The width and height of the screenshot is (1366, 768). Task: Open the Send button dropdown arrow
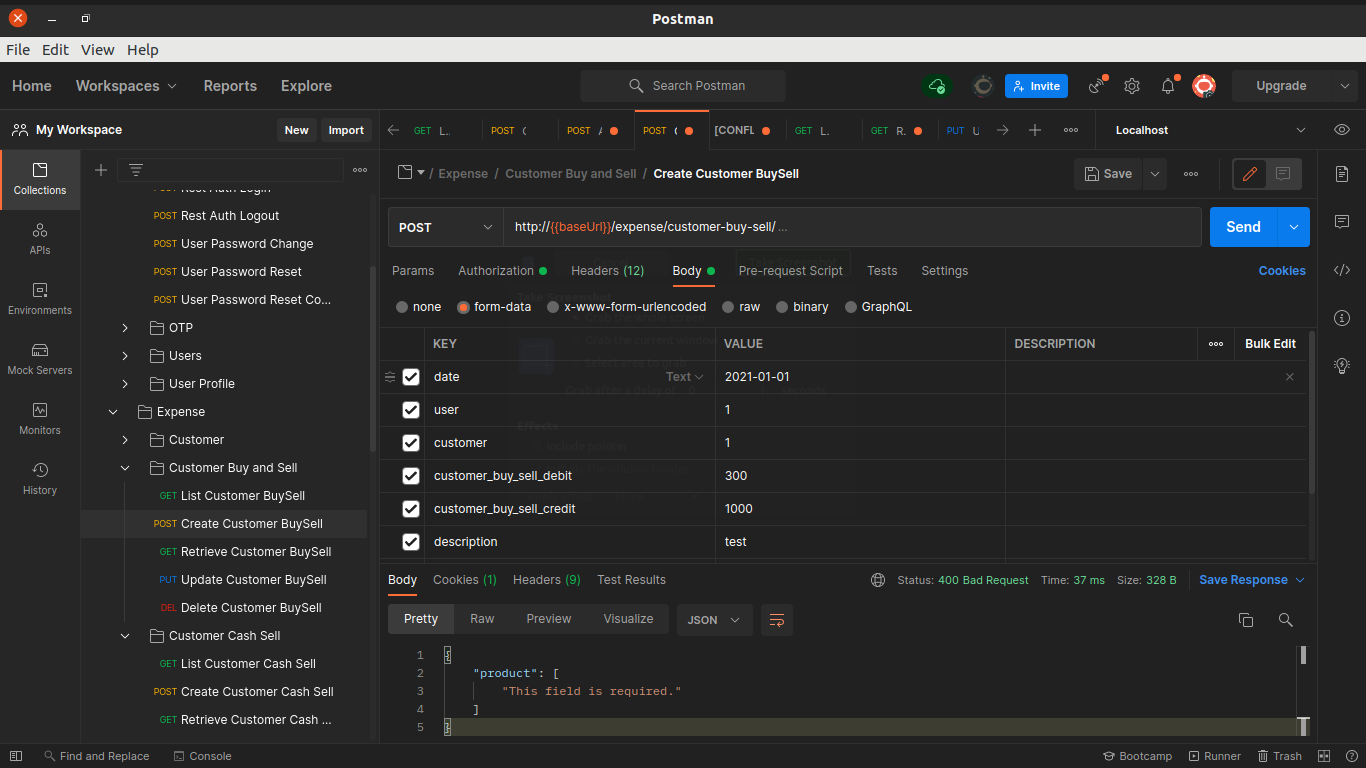(x=1293, y=227)
